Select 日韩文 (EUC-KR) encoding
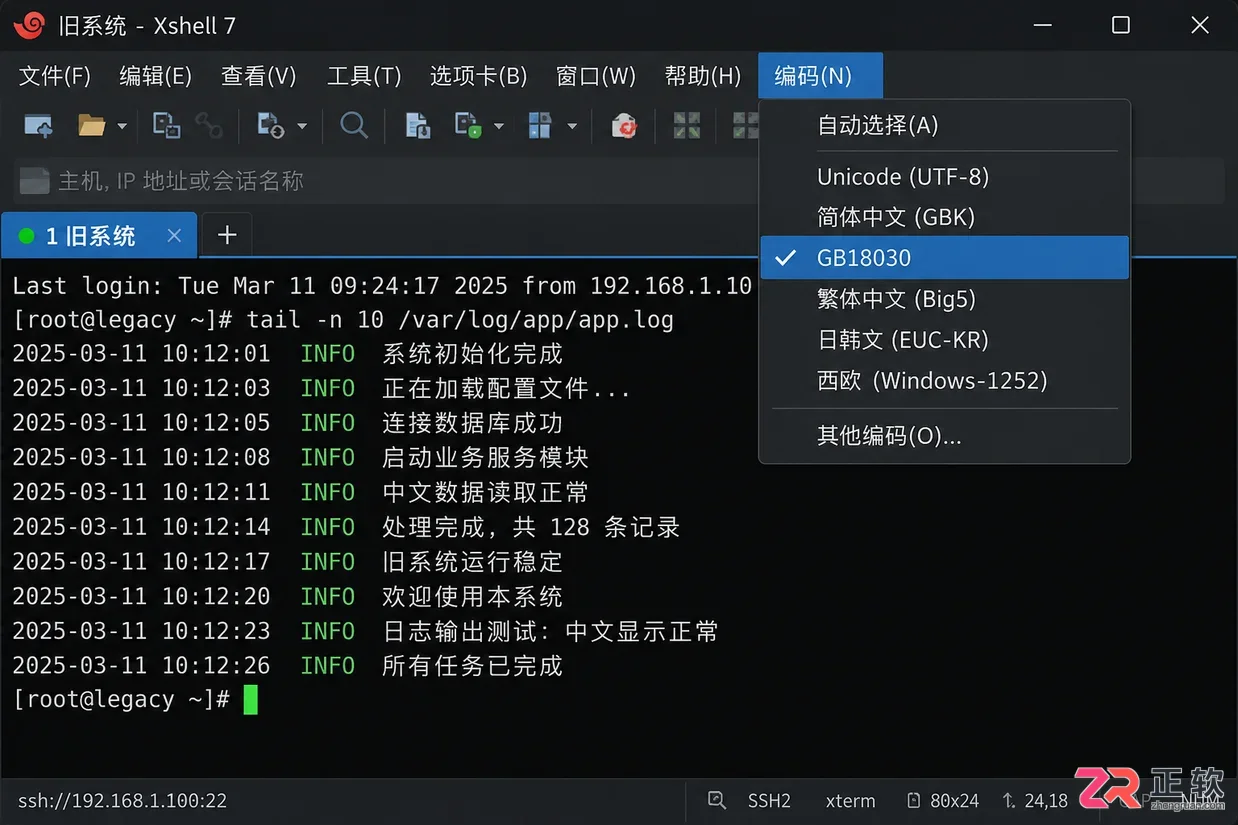Screen dimensions: 1238x825 pyautogui.click(x=945, y=340)
